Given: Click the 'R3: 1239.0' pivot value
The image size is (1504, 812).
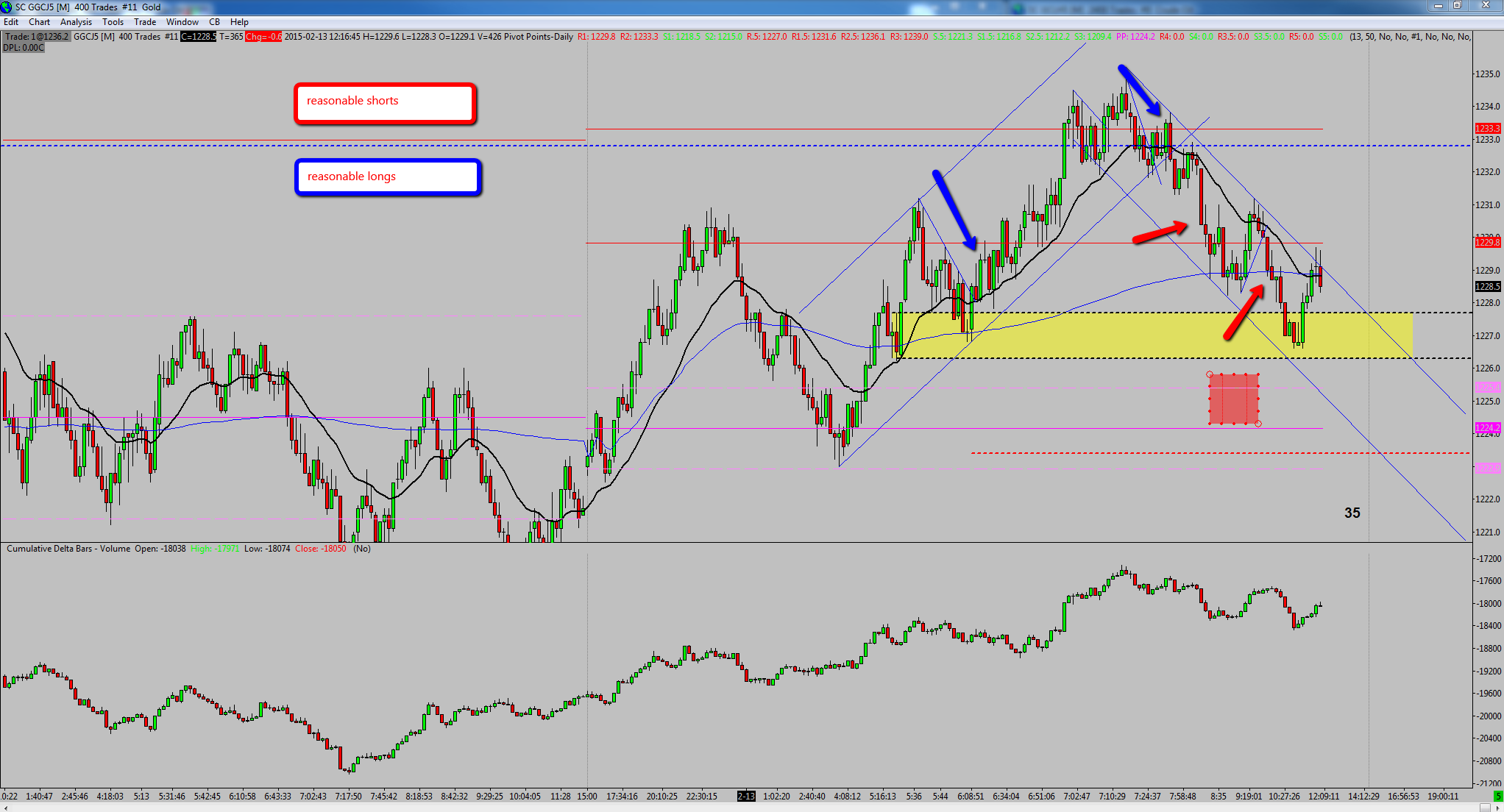Looking at the screenshot, I should pyautogui.click(x=909, y=37).
